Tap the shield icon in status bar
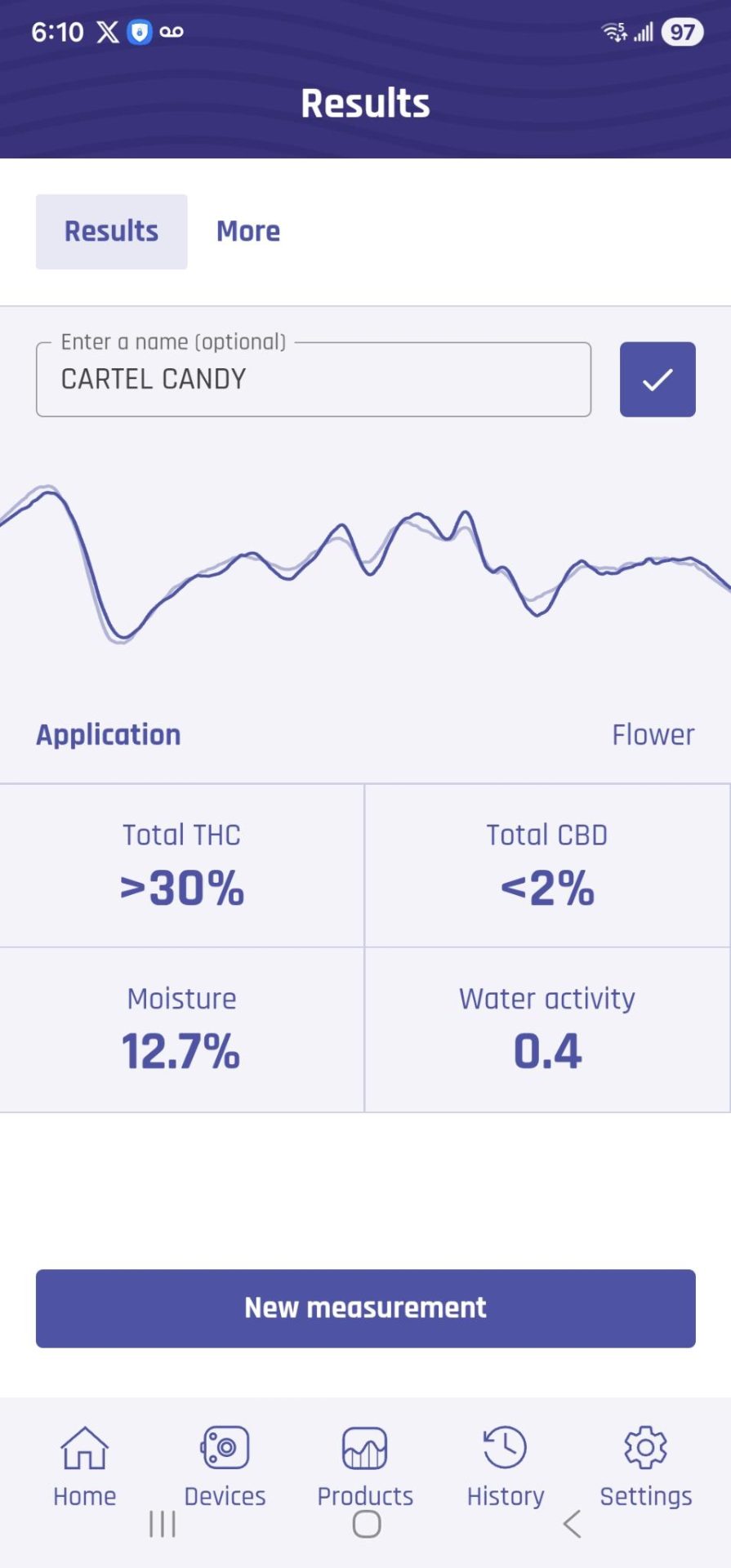731x1568 pixels. click(x=140, y=32)
